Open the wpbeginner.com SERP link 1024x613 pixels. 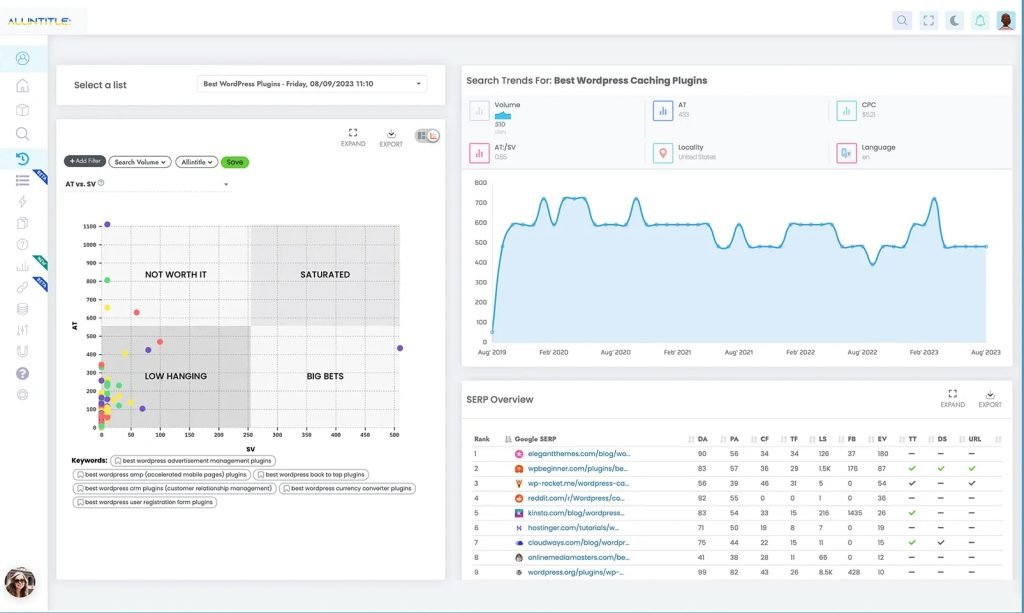tap(577, 469)
